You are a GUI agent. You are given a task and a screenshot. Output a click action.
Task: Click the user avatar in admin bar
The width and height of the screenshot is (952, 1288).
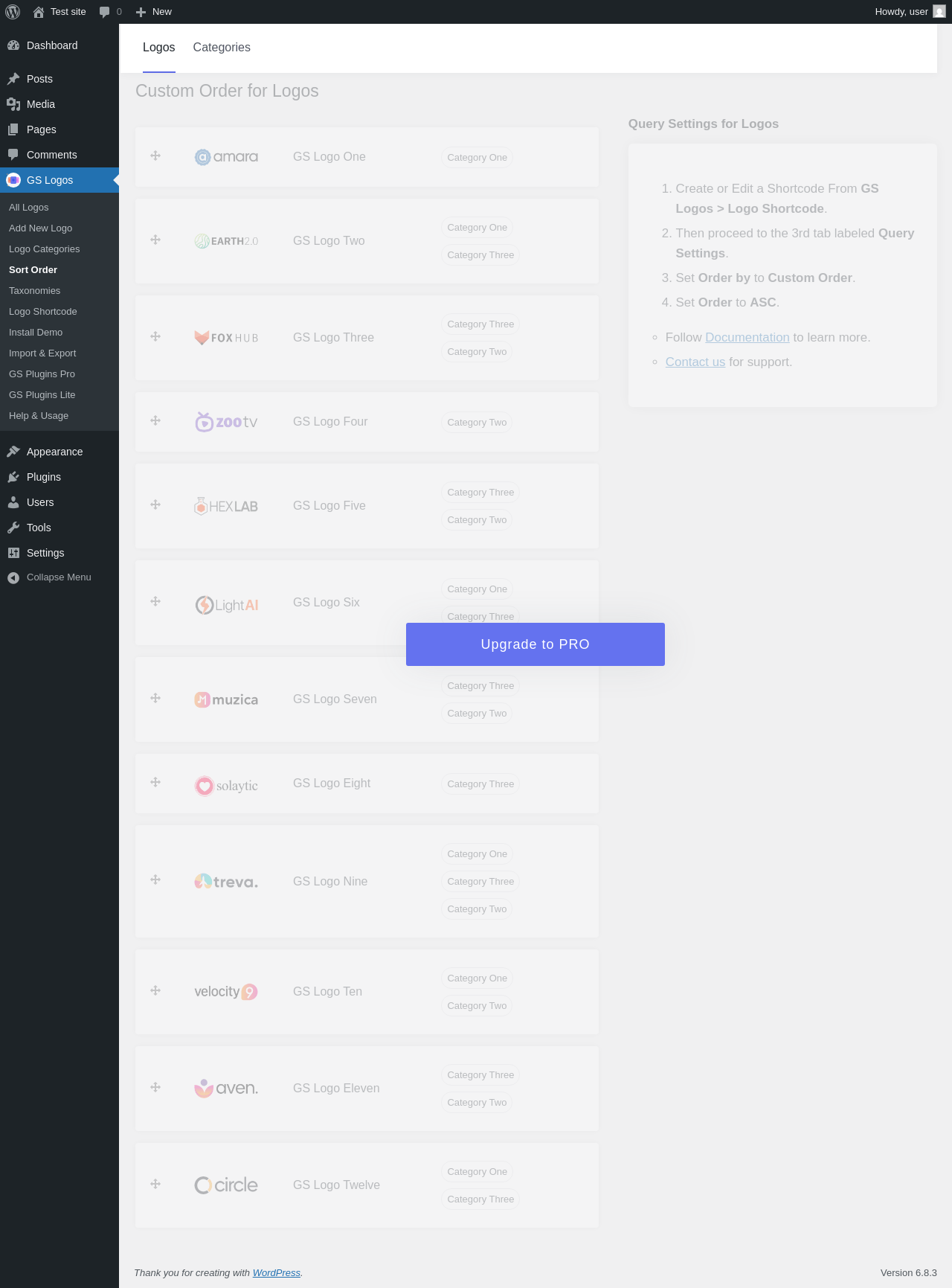pyautogui.click(x=939, y=12)
